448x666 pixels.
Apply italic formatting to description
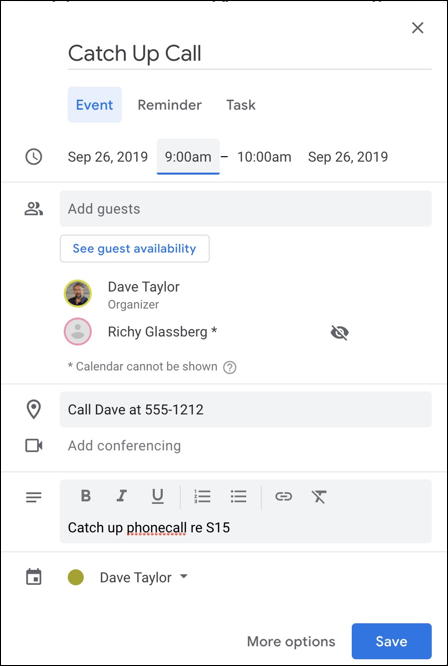coord(122,496)
